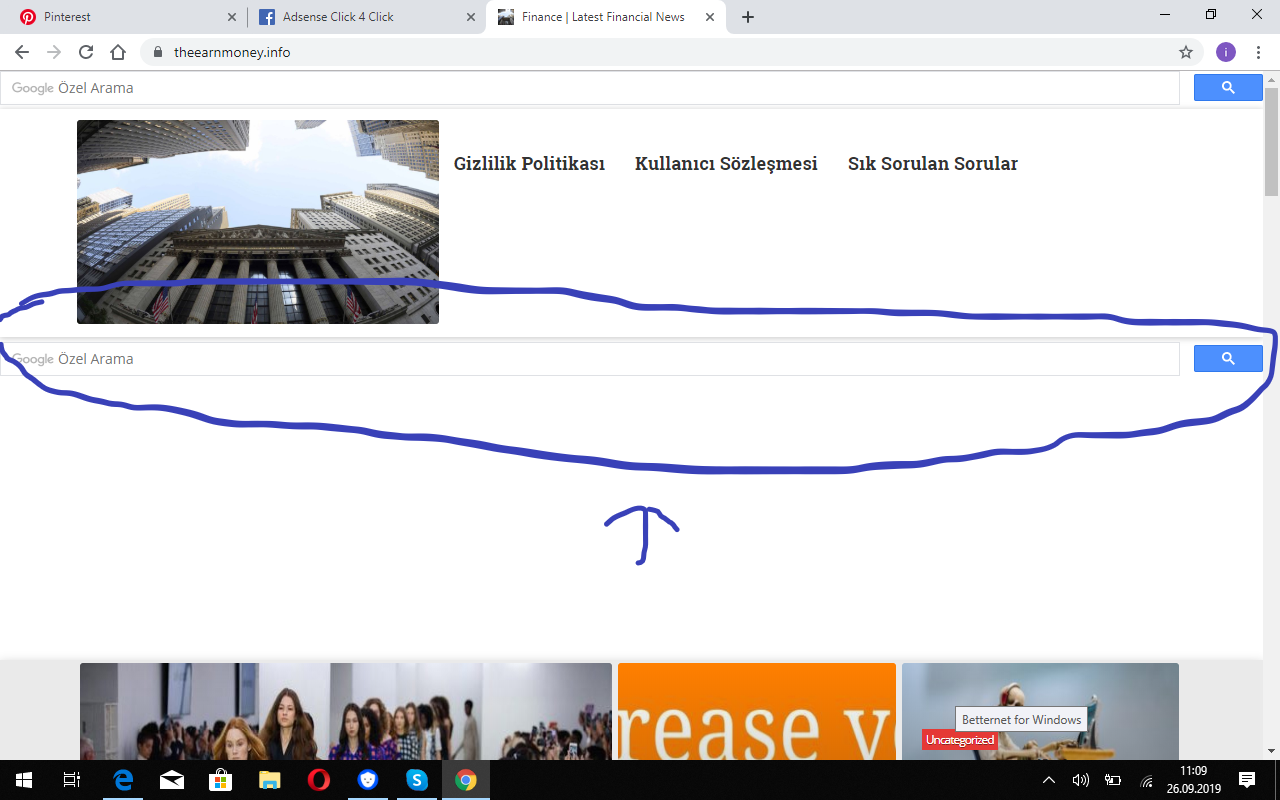Open the orange article thumbnail
1280x800 pixels.
point(757,711)
